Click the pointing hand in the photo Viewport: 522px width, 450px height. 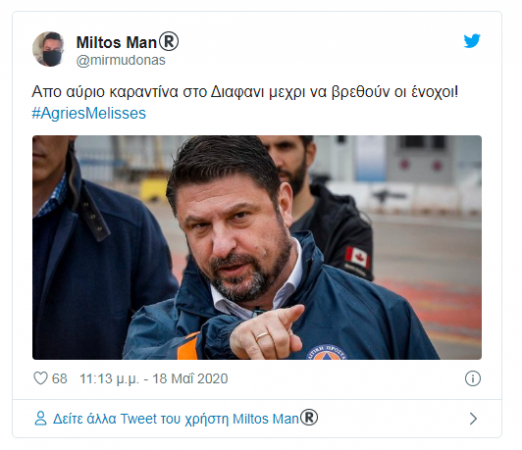[266, 333]
